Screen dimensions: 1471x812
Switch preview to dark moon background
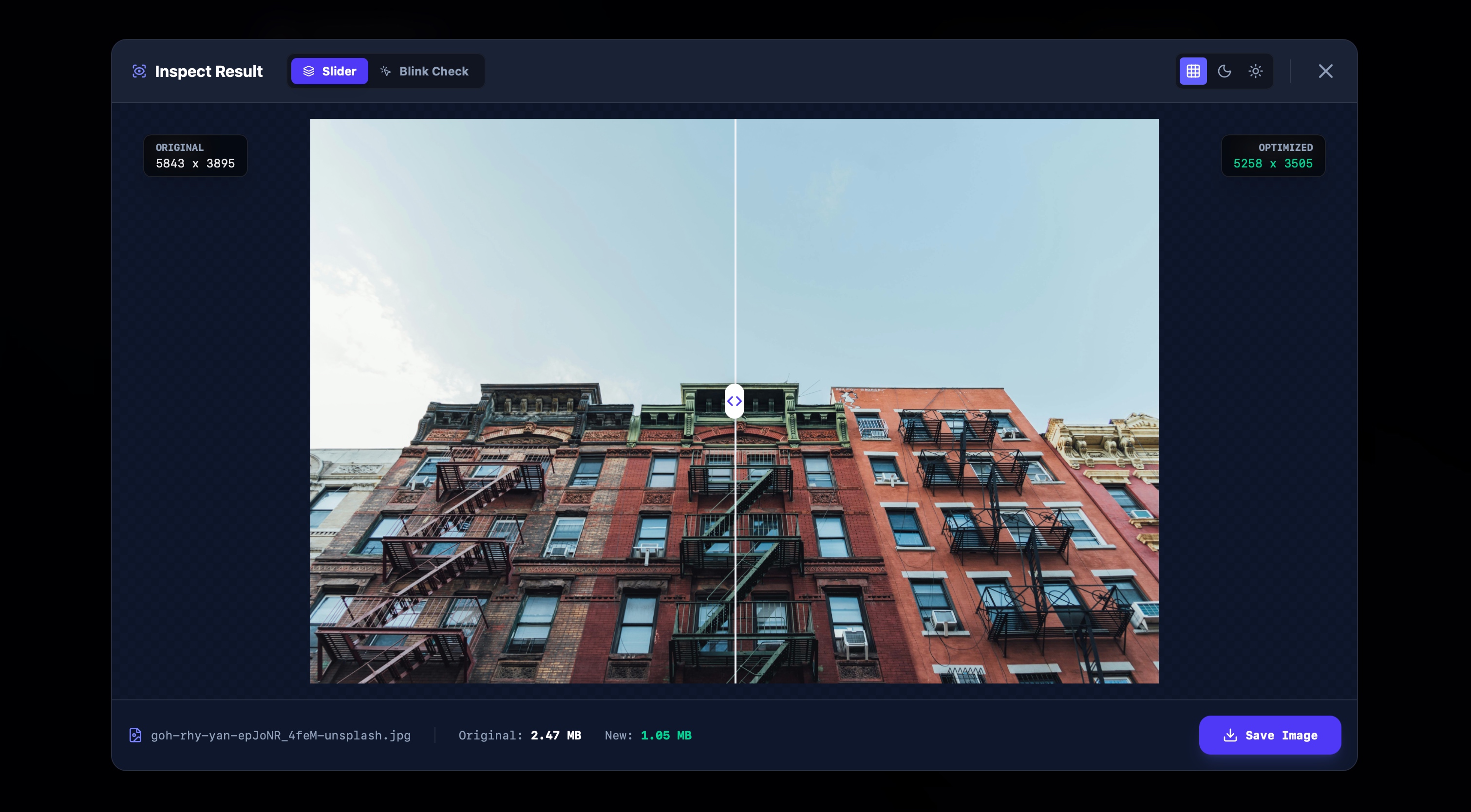pyautogui.click(x=1225, y=72)
